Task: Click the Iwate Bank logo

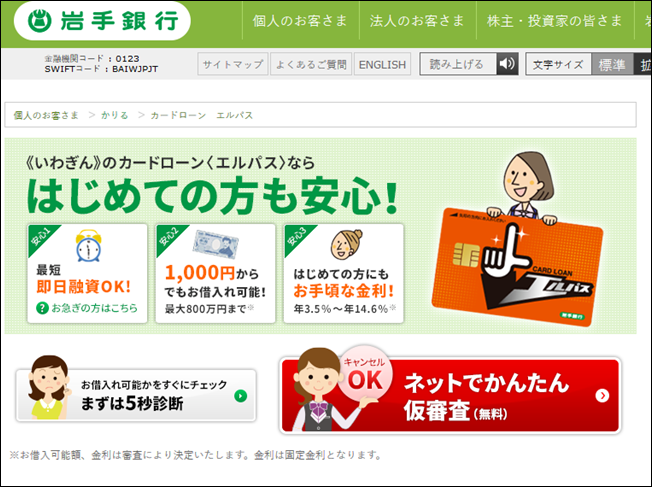Action: coord(102,21)
